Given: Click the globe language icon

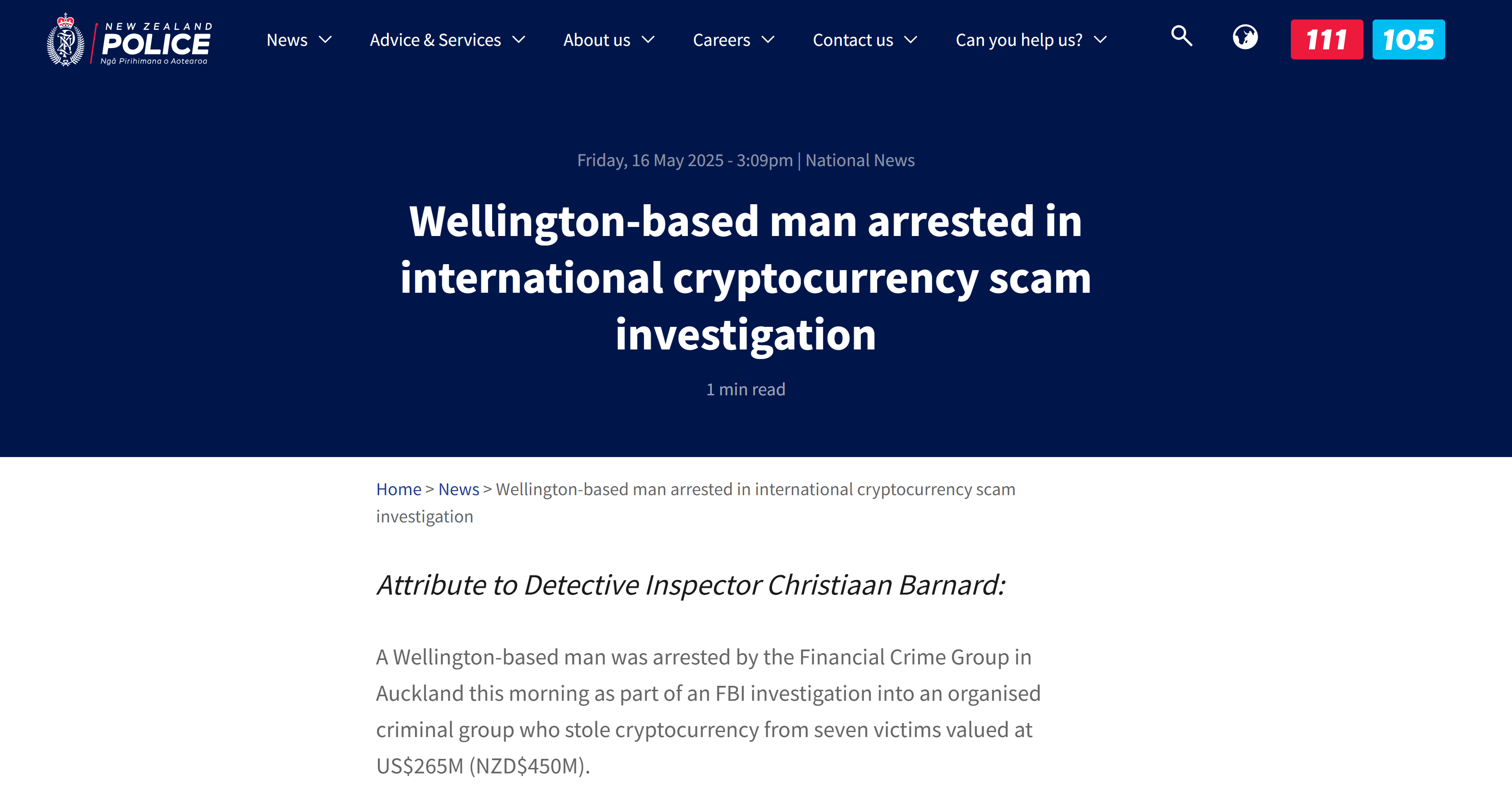Looking at the screenshot, I should tap(1245, 37).
